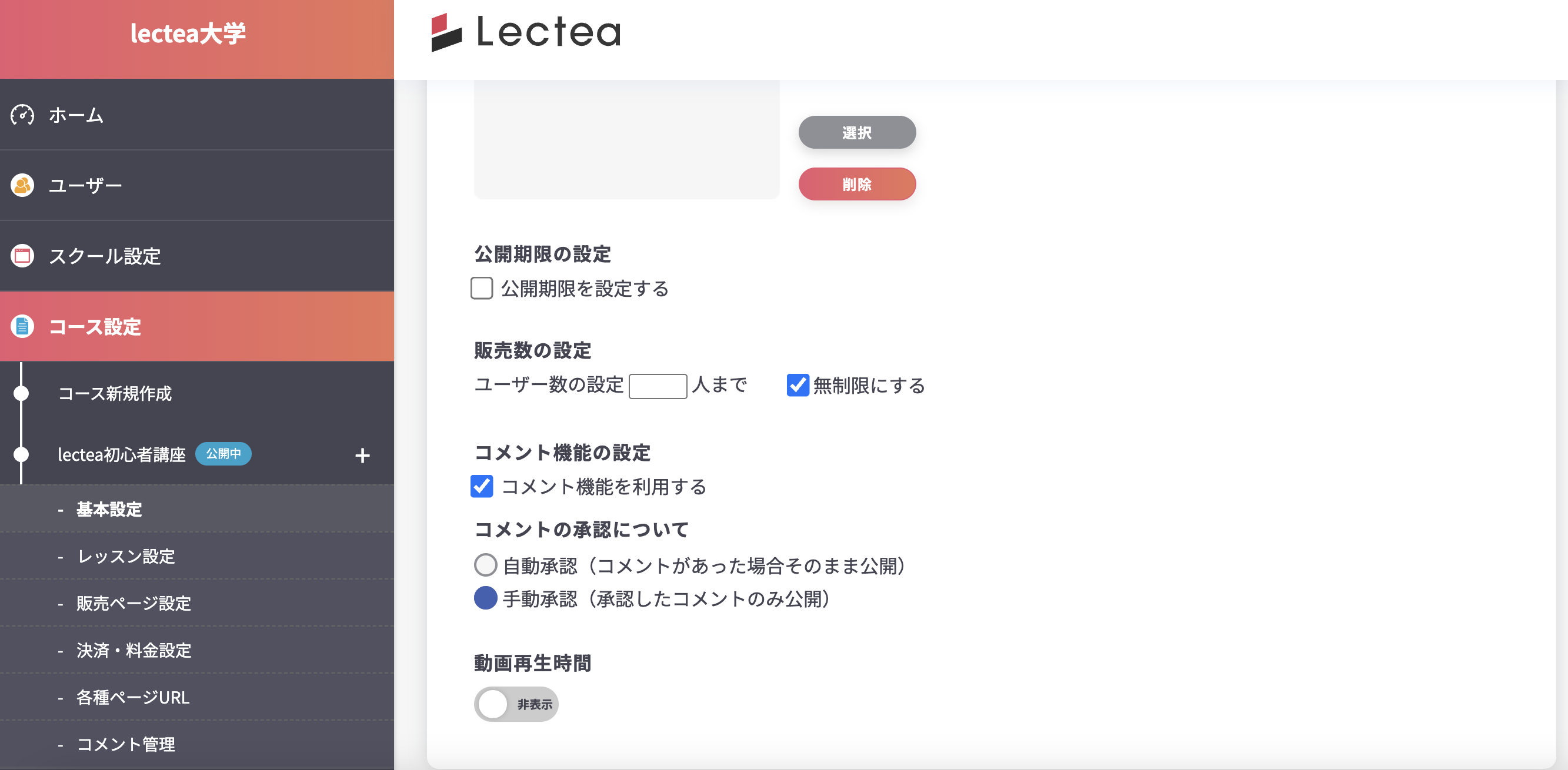Uncheck the 無制限にする checkbox
Image resolution: width=1568 pixels, height=770 pixels.
(x=797, y=385)
